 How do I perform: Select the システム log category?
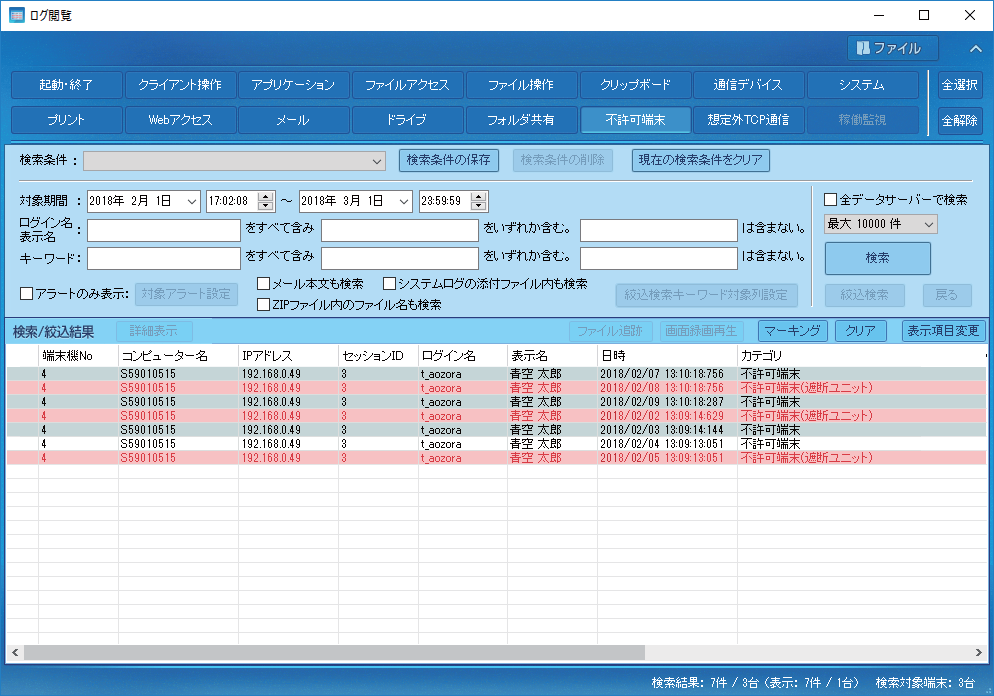(x=862, y=85)
